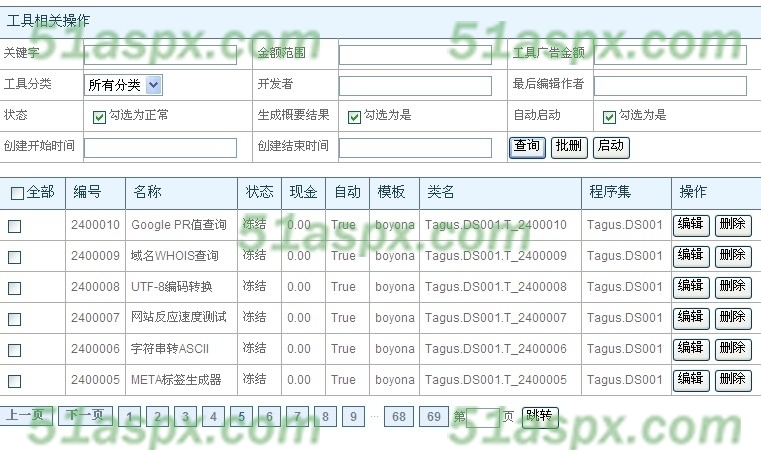Click 编辑 for 域名WHOIS查询 row
Viewport: 761px width, 470px height.
tap(691, 256)
